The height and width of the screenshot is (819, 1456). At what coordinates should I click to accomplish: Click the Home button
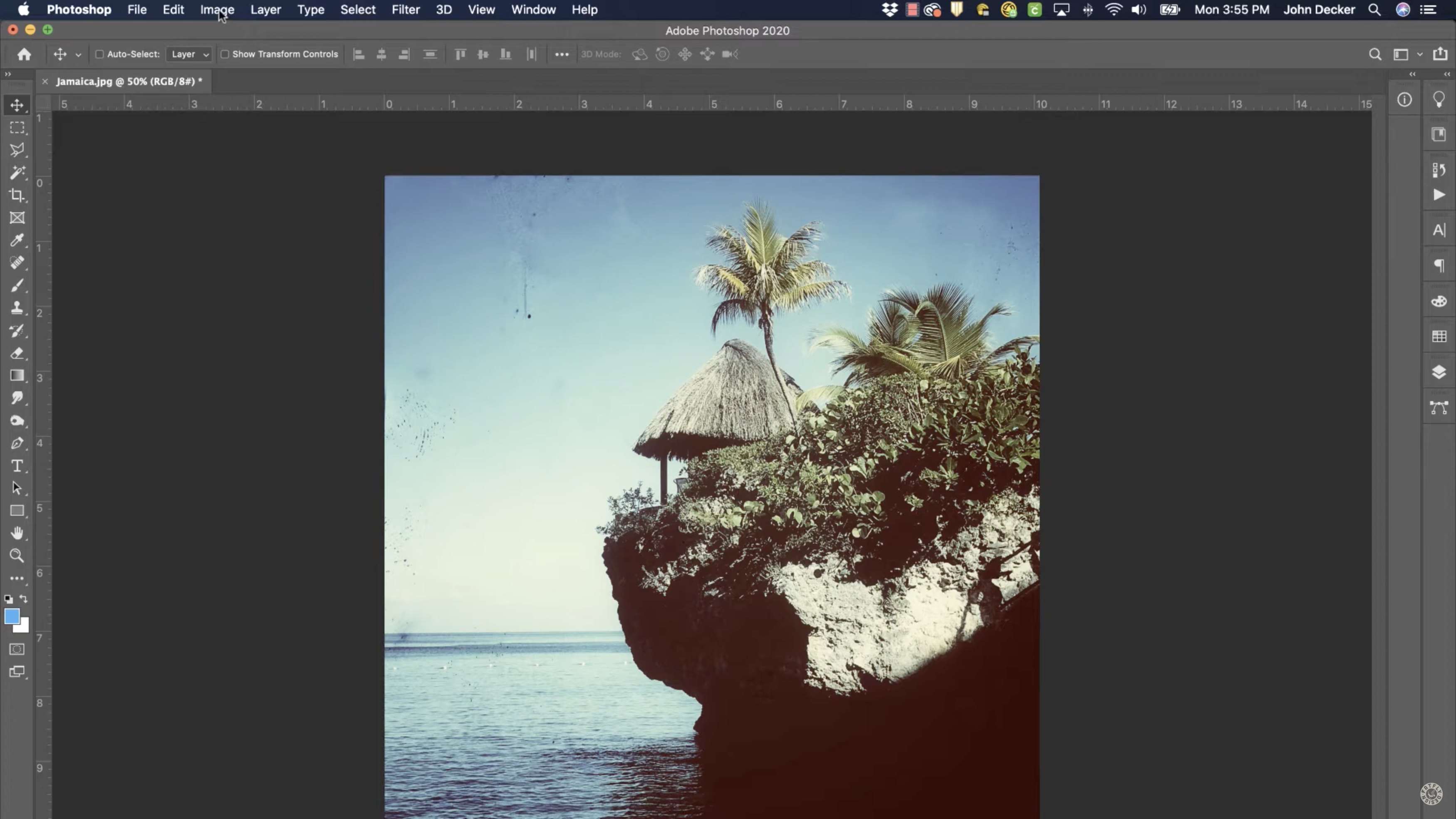(24, 54)
